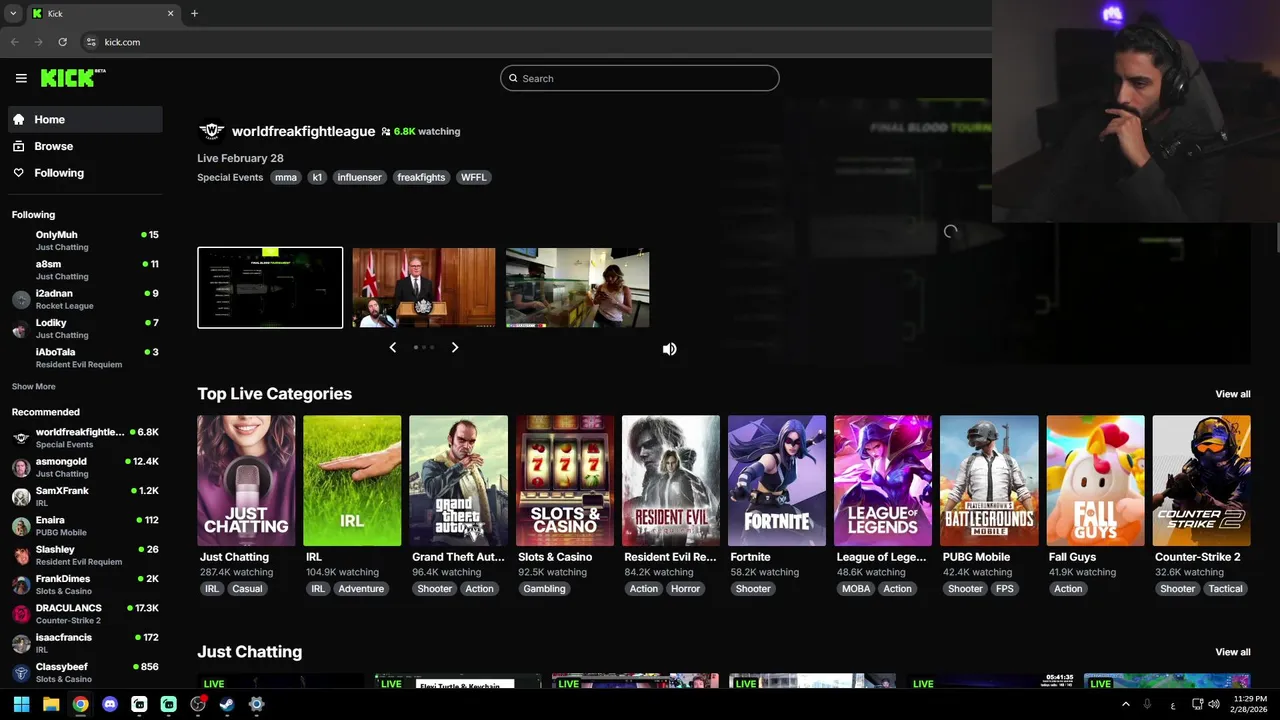The height and width of the screenshot is (720, 1280).
Task: Open Lodiky followed channel
Action: (x=85, y=328)
